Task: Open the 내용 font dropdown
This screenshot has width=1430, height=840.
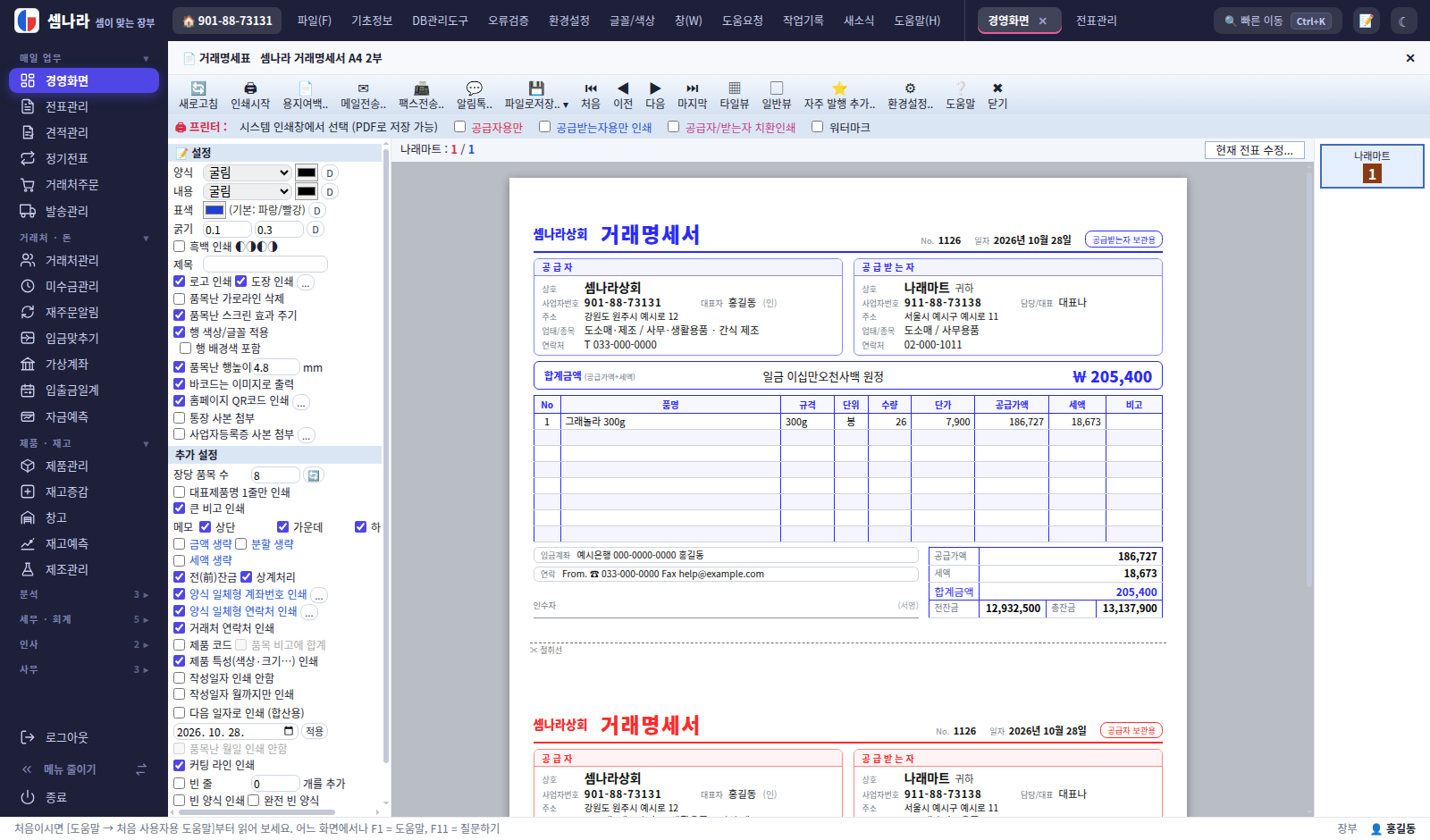Action: click(248, 191)
